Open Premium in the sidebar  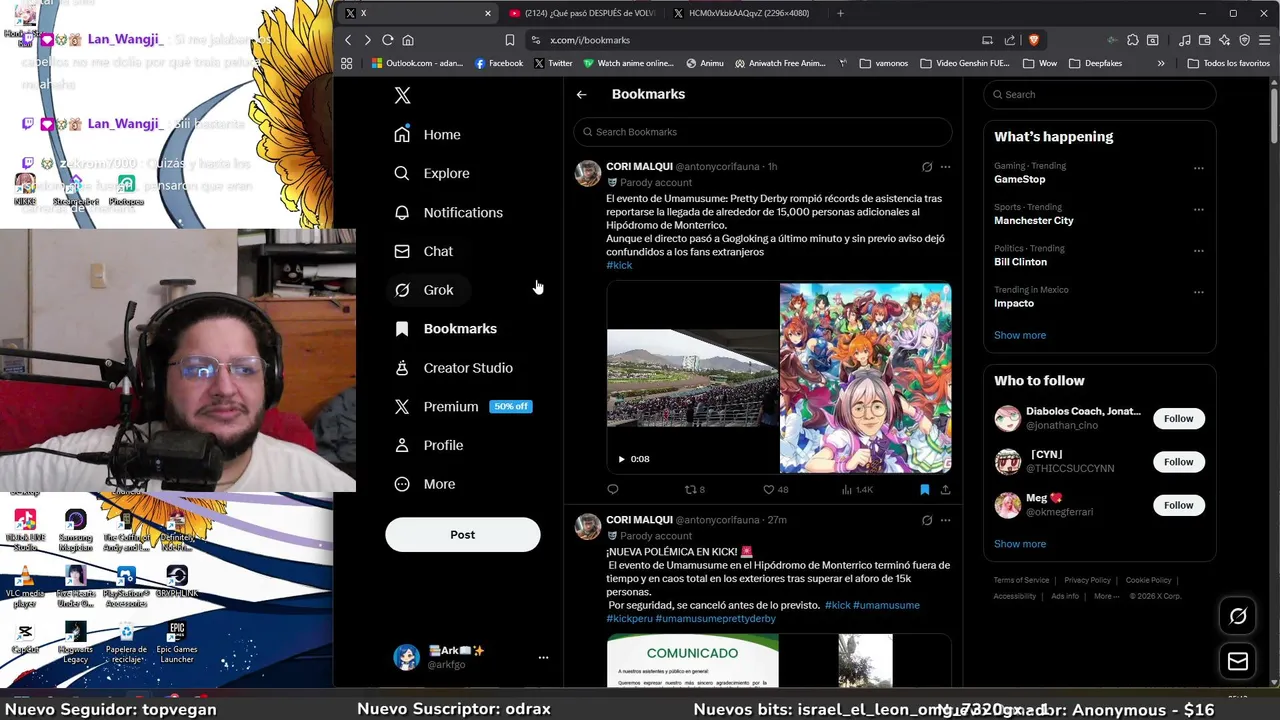[x=464, y=406]
